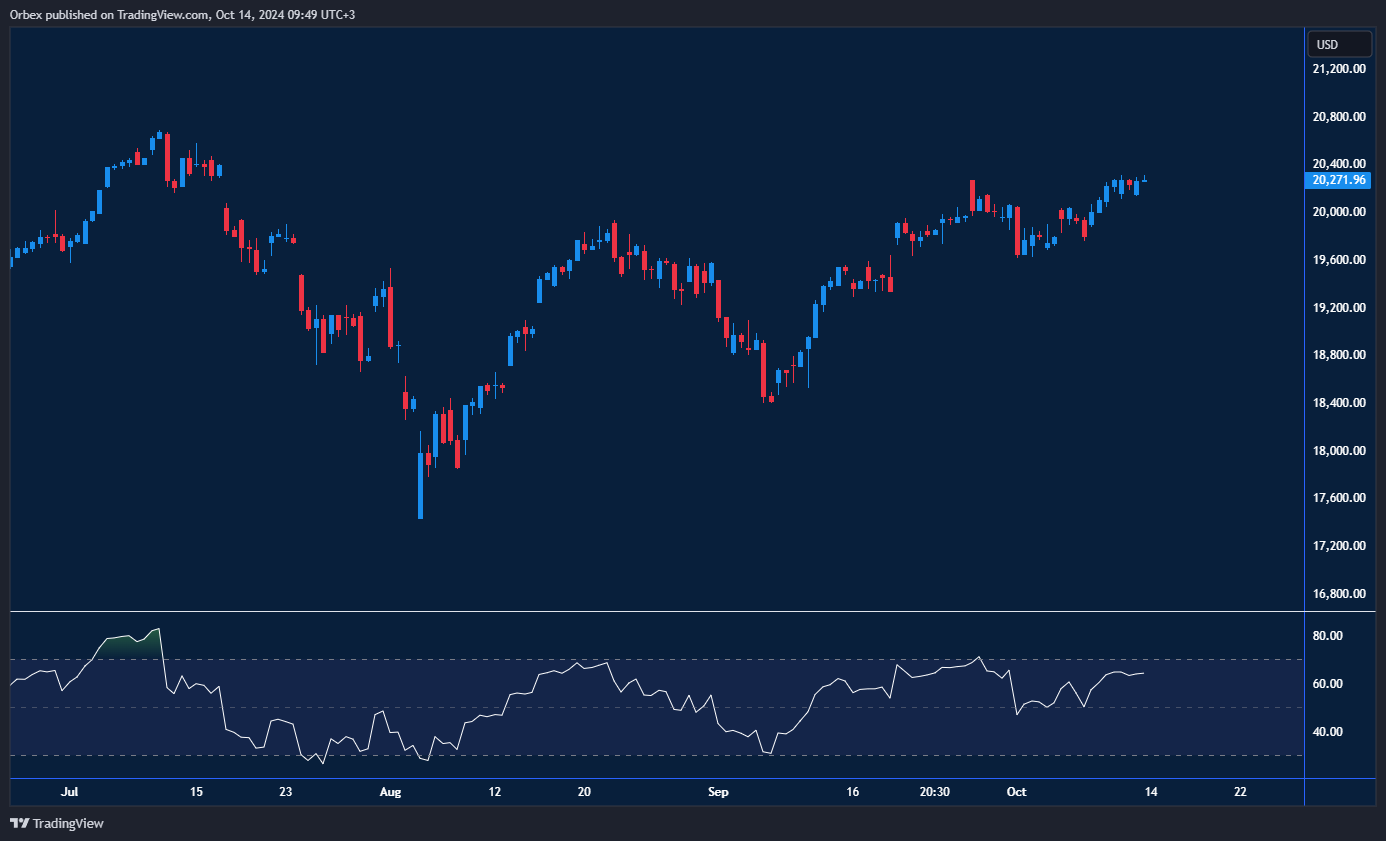The image size is (1386, 841).
Task: Click the 20:30 time axis label
Action: click(x=934, y=792)
